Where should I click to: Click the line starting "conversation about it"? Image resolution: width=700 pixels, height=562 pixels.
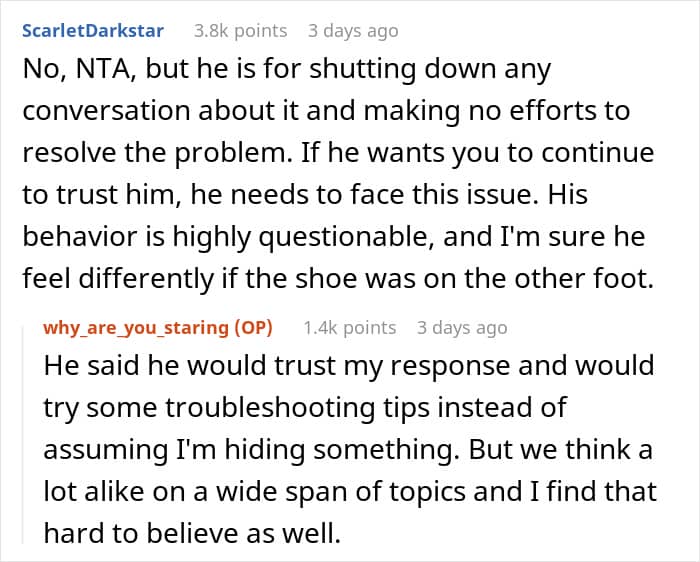[325, 113]
